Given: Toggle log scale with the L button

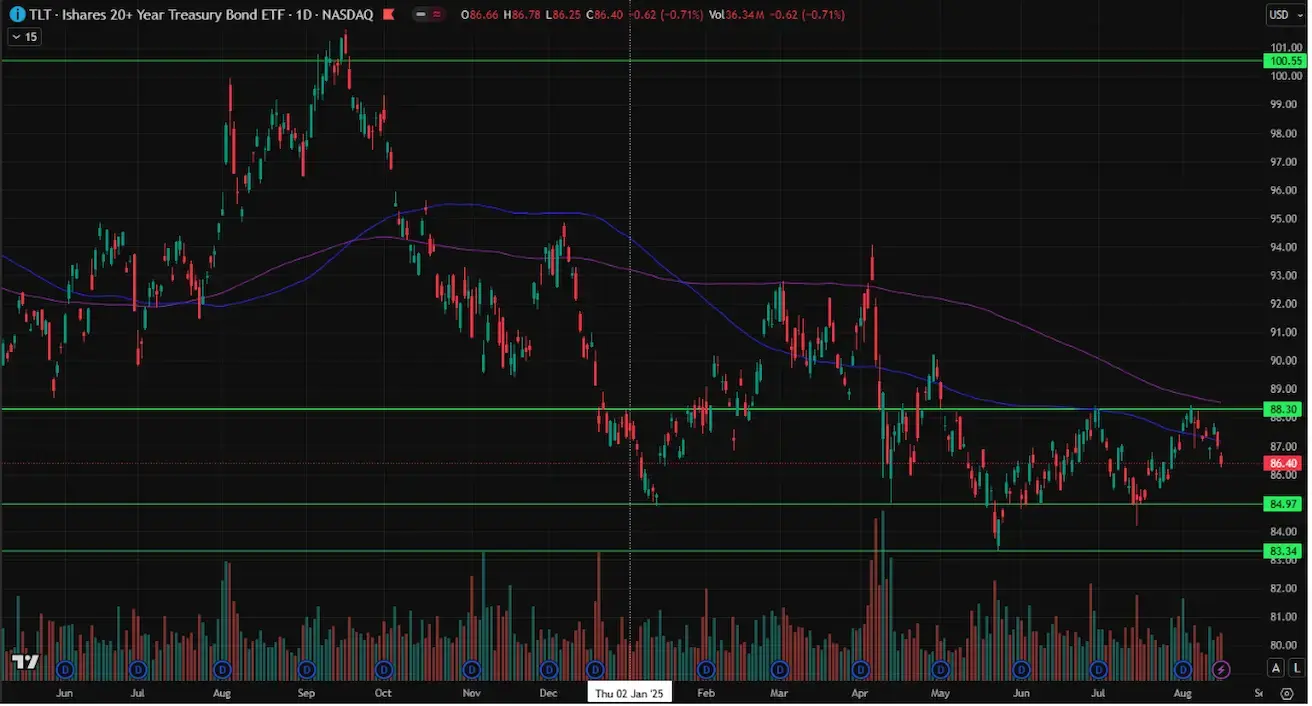Looking at the screenshot, I should (1296, 668).
